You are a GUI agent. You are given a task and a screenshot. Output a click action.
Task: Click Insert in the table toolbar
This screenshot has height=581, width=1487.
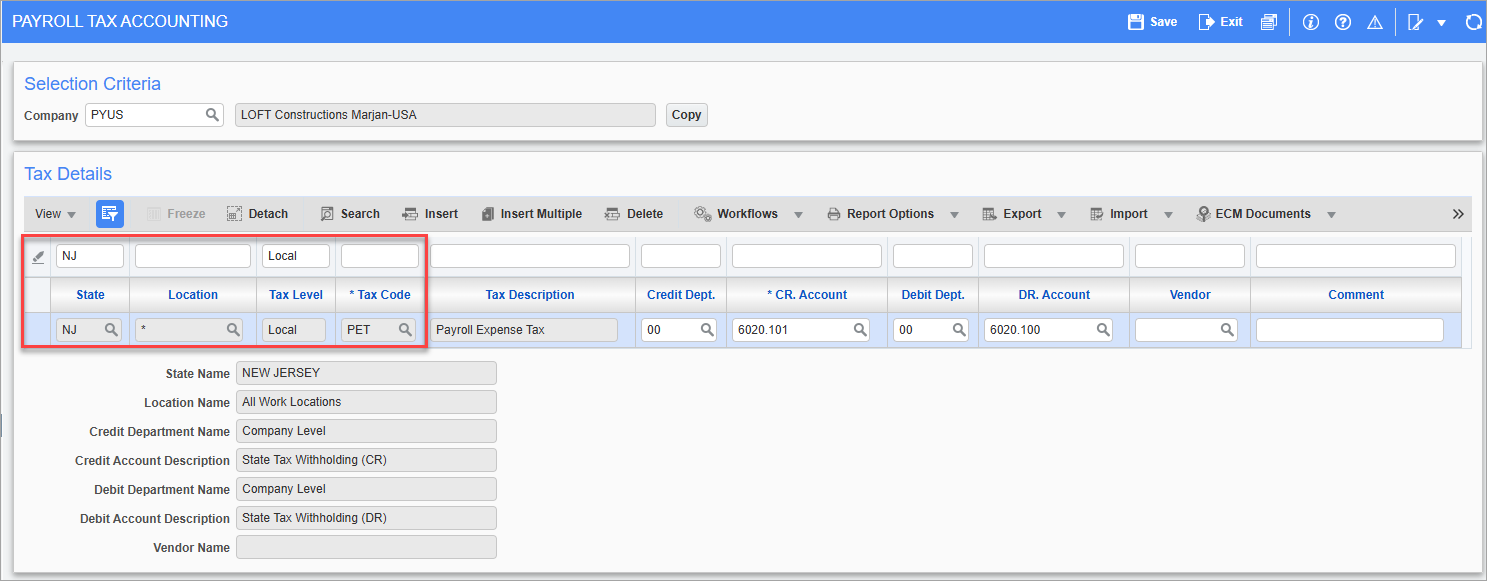tap(430, 214)
